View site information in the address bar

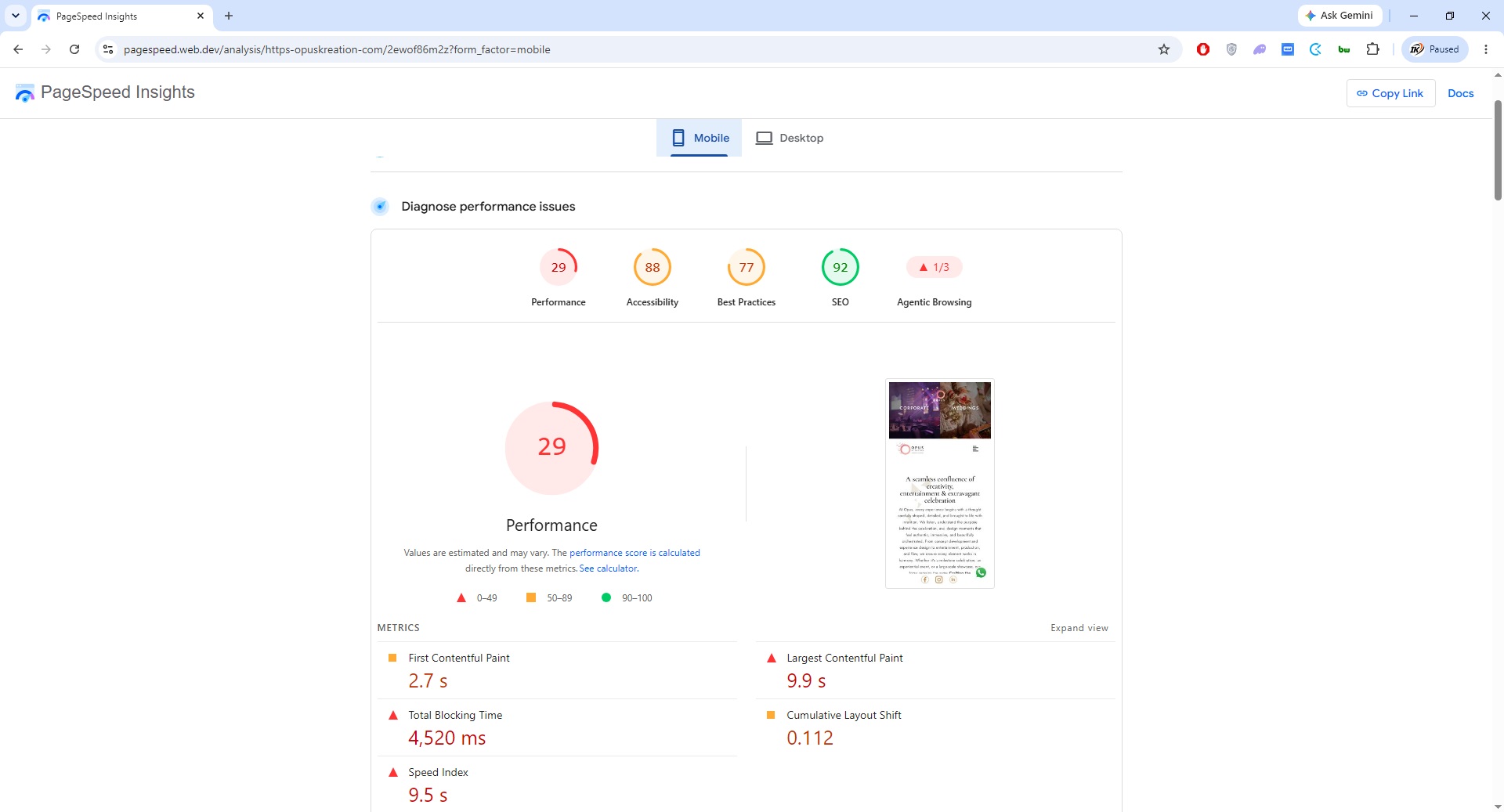pyautogui.click(x=108, y=49)
